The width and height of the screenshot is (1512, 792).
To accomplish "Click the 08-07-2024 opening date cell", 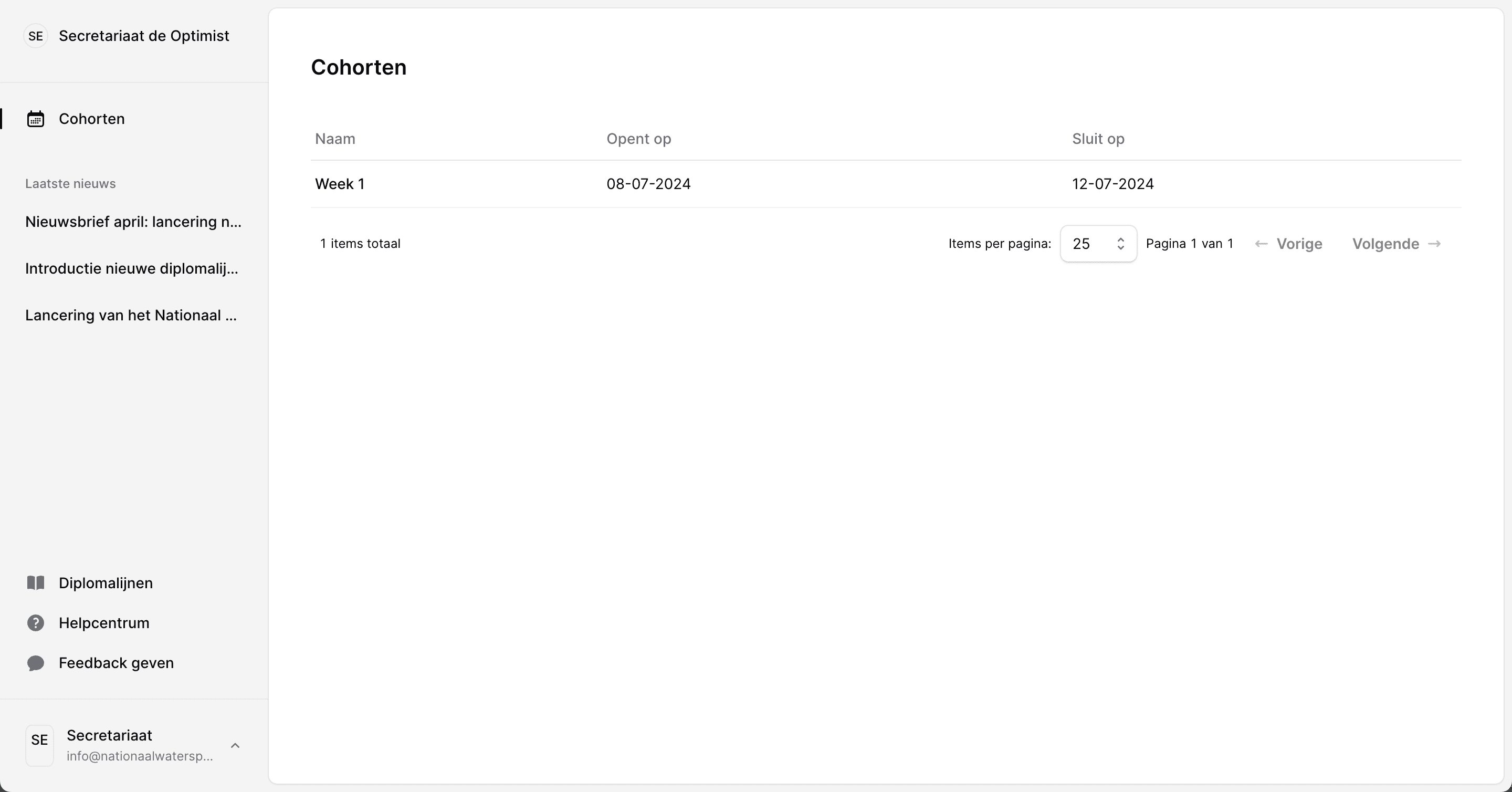I will [648, 184].
